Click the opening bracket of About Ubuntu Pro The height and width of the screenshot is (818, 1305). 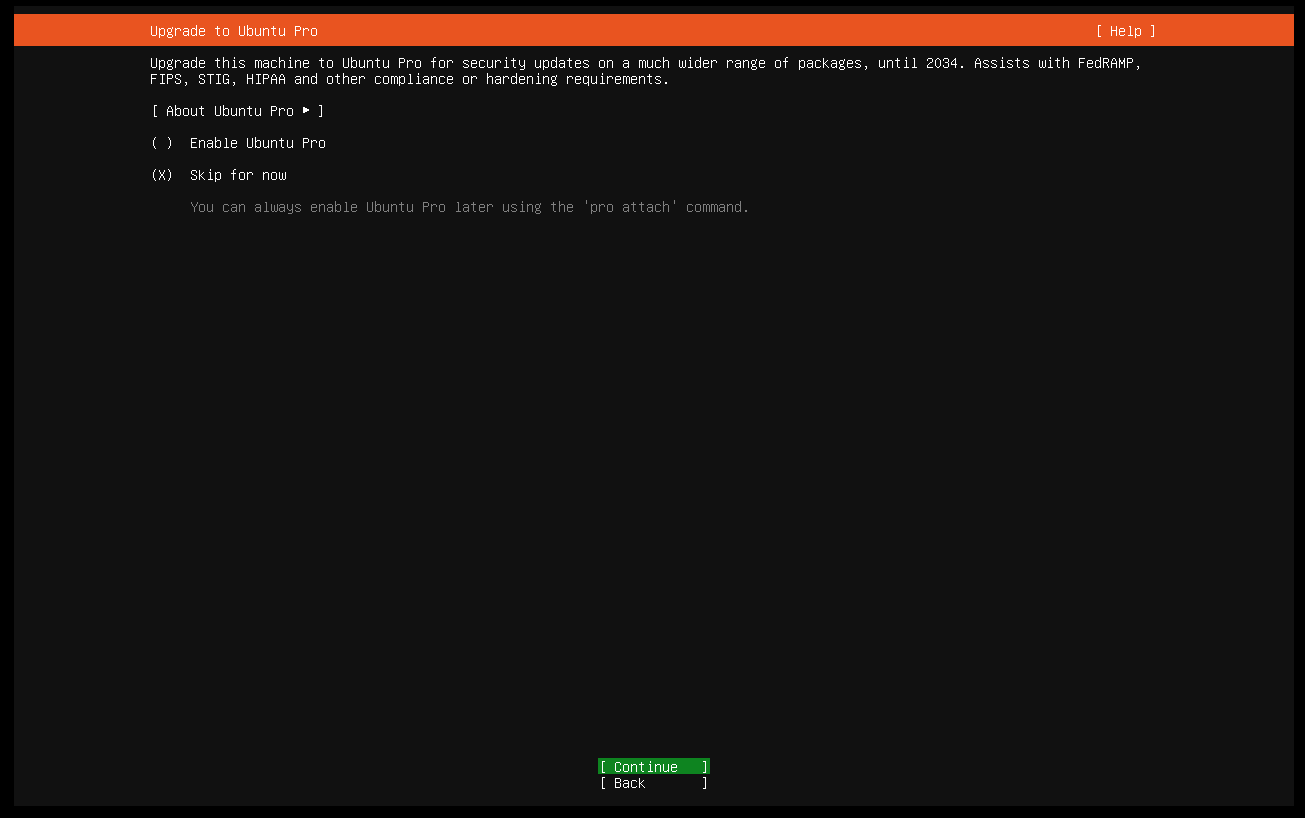click(155, 111)
